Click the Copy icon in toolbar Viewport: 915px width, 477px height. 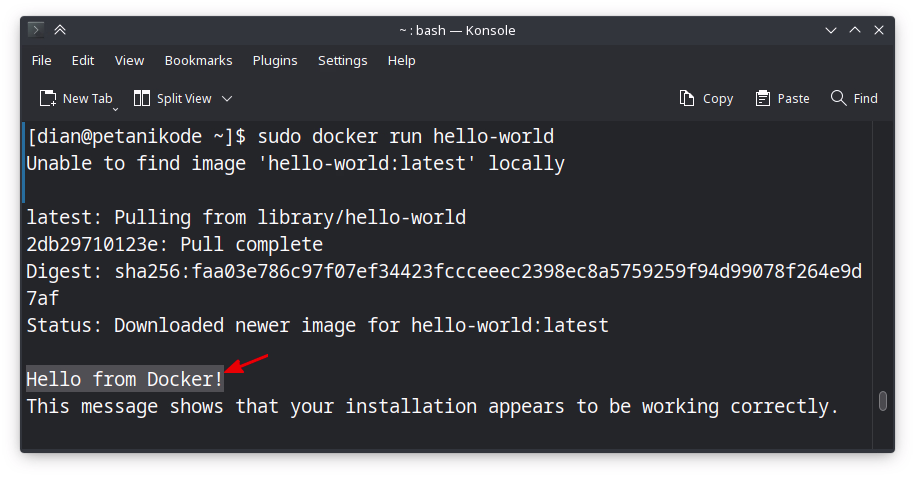coord(687,98)
